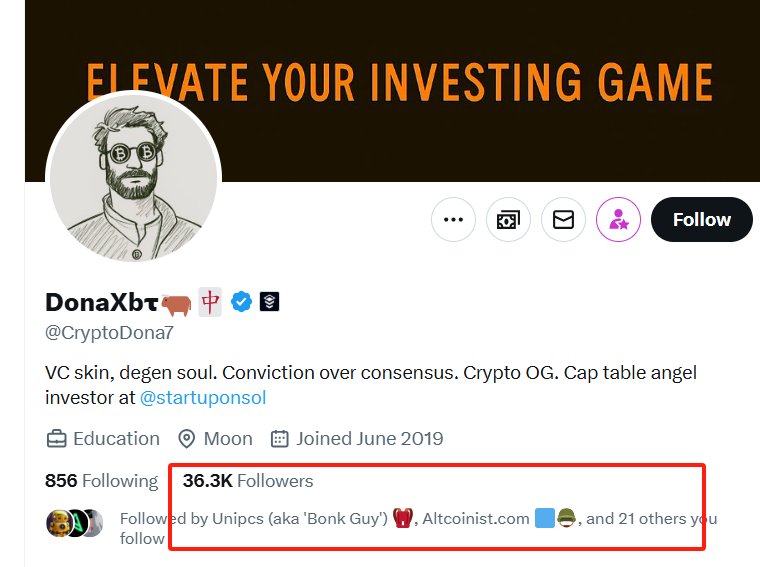This screenshot has height=567, width=760.
Task: Click the black Follow button
Action: point(701,220)
